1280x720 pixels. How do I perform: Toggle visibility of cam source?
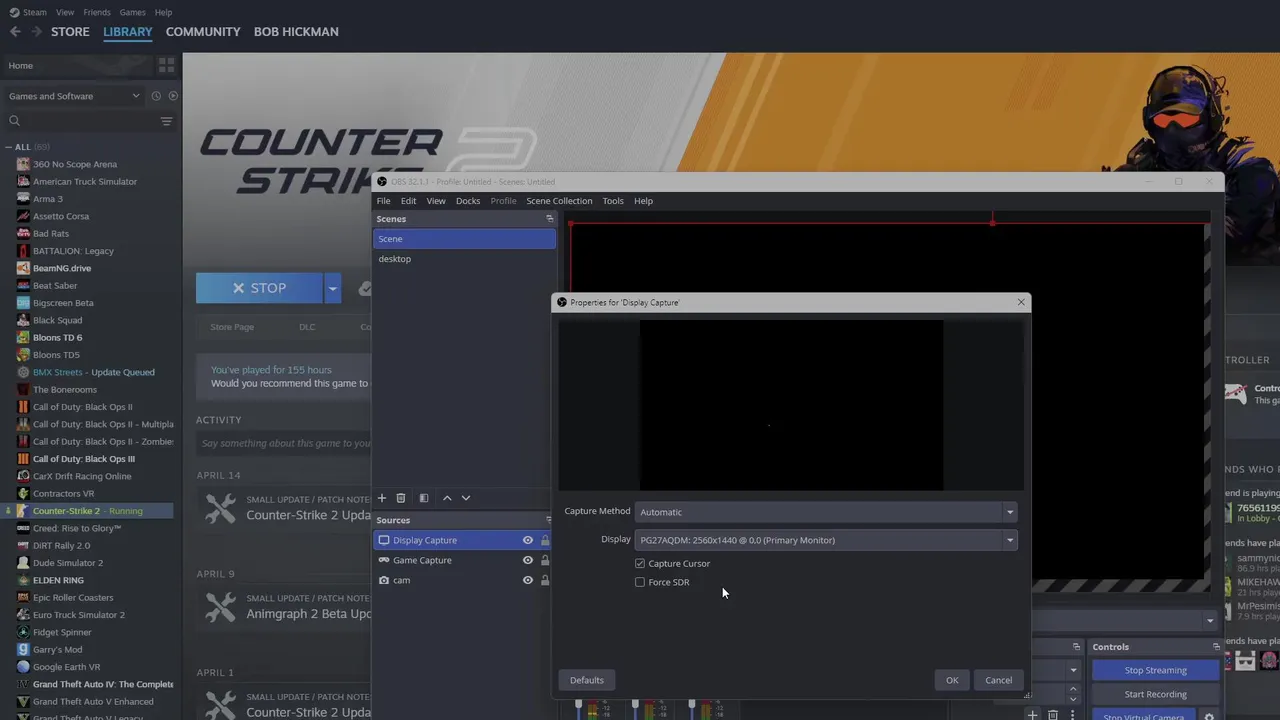(x=528, y=580)
